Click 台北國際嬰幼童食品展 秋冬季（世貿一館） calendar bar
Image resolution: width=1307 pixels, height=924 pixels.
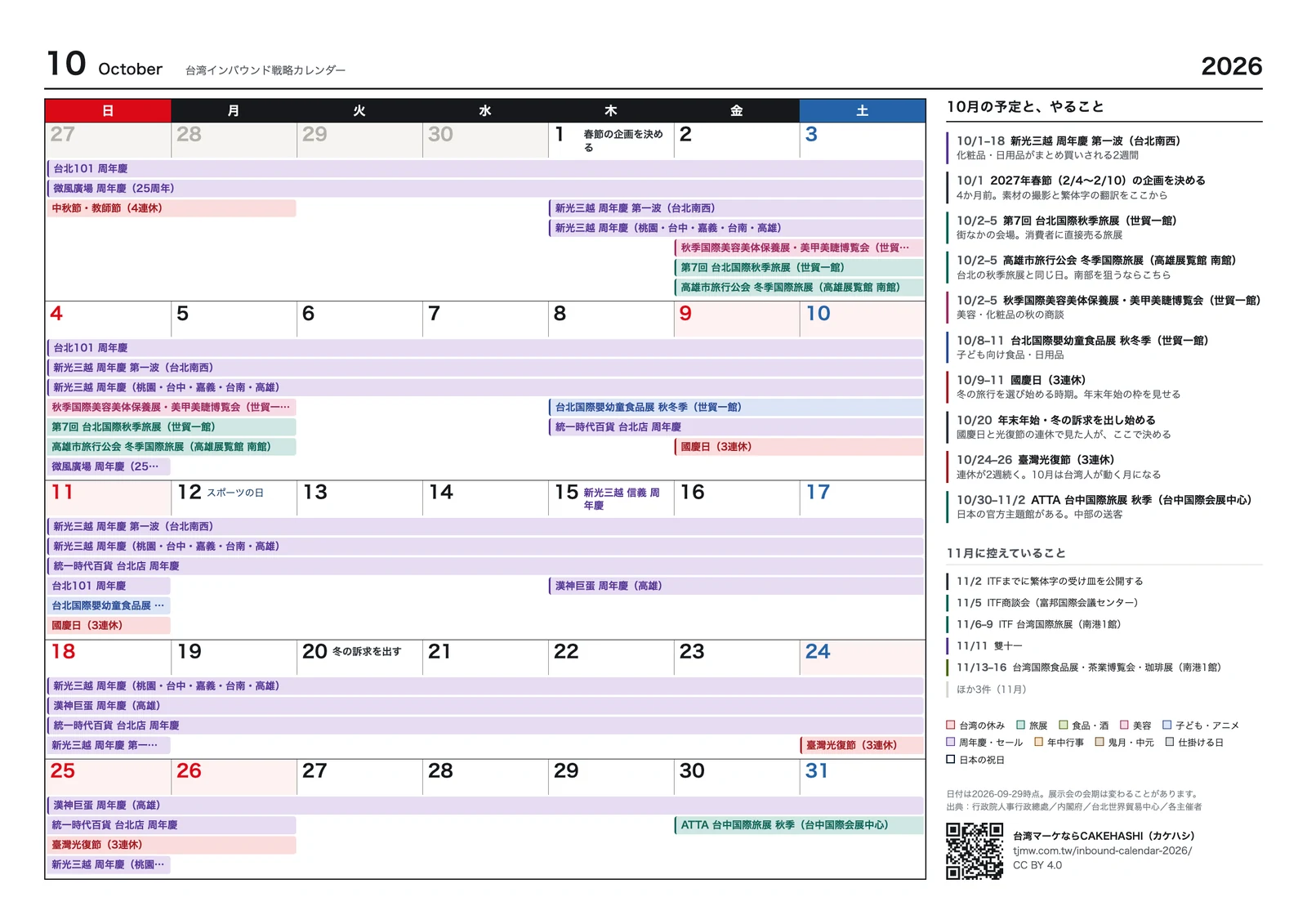[736, 407]
